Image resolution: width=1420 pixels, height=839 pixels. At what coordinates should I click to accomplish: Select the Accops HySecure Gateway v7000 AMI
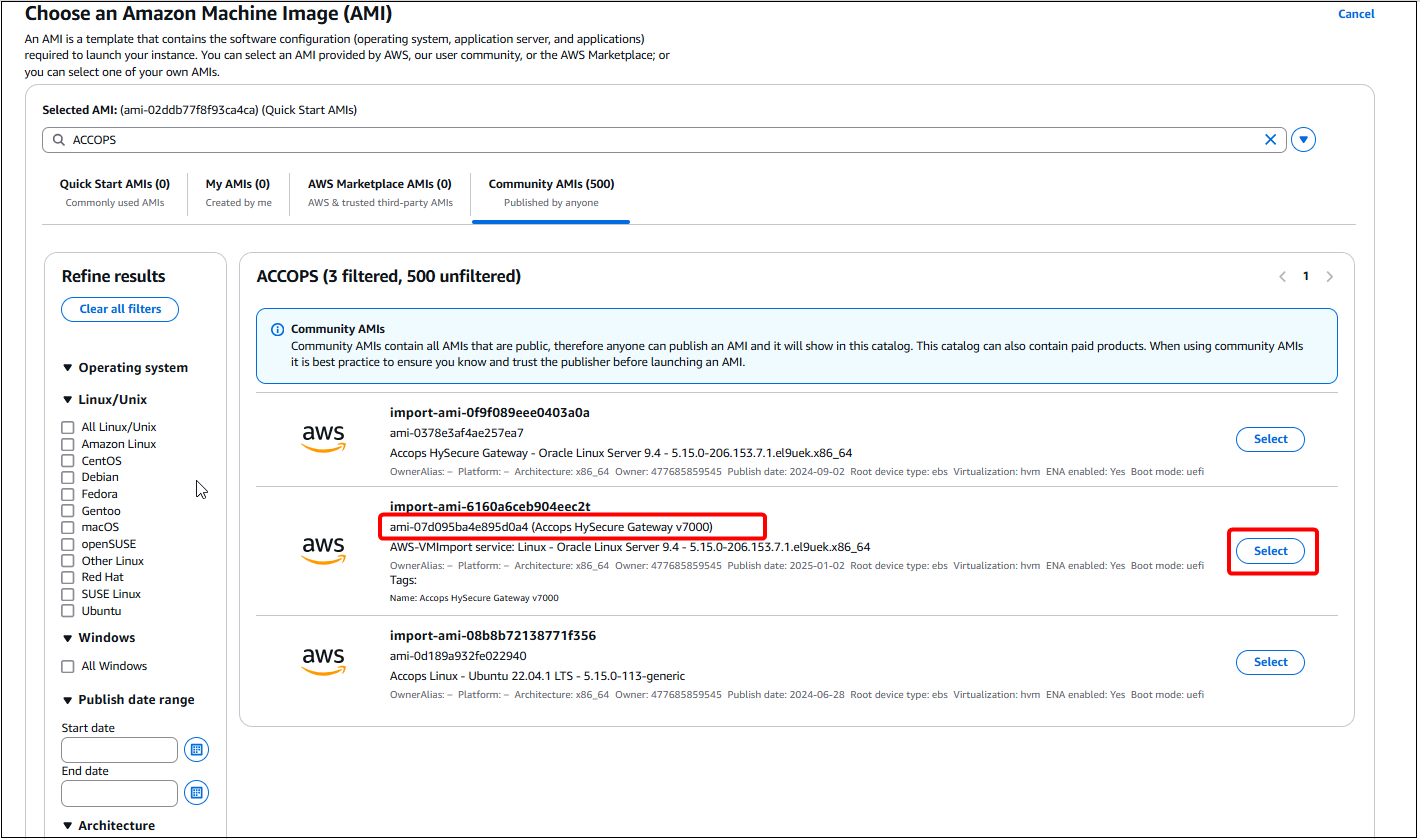(1270, 550)
